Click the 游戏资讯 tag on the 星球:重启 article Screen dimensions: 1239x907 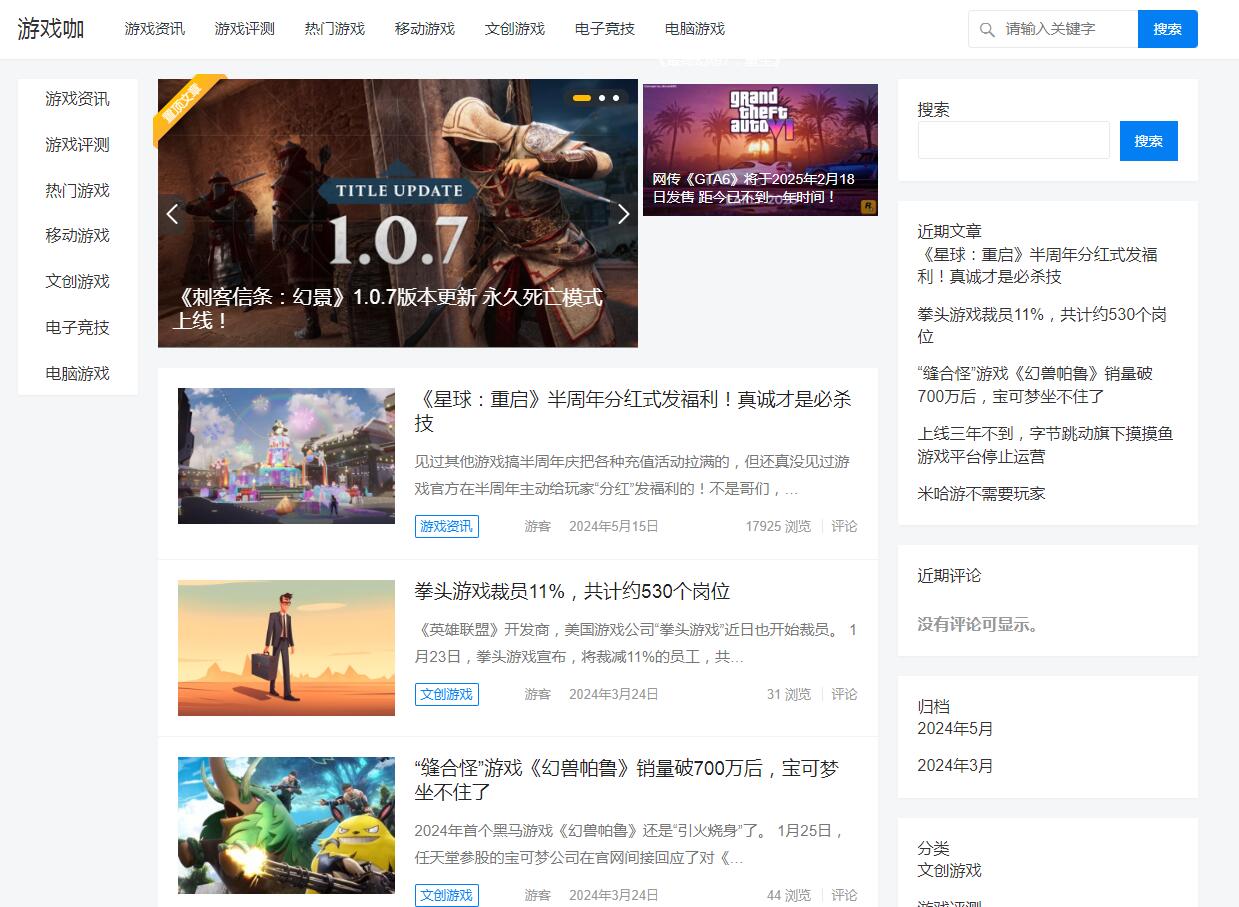tap(447, 526)
